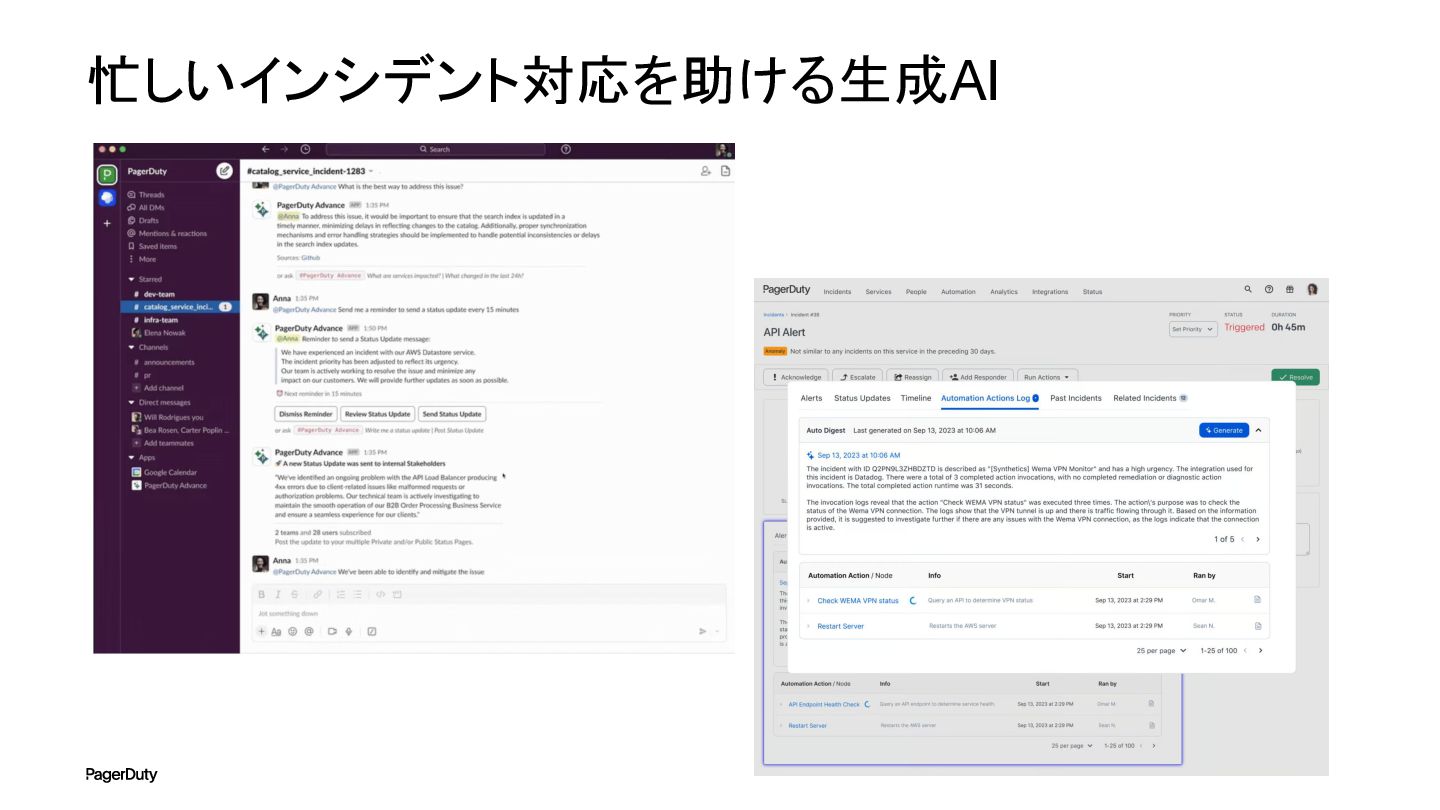Open the Run Actions dropdown

pyautogui.click(x=1047, y=377)
